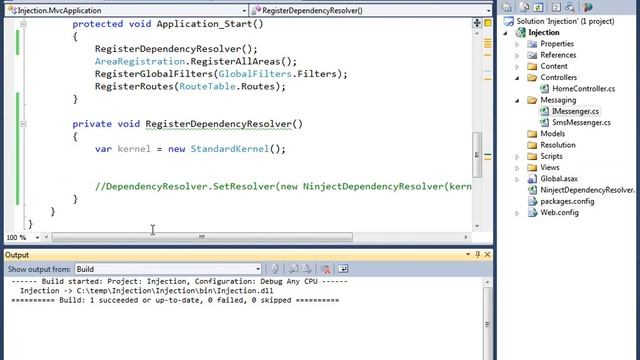Click the Clear All icon in Output toolbar
The image size is (640, 360).
coord(326,269)
